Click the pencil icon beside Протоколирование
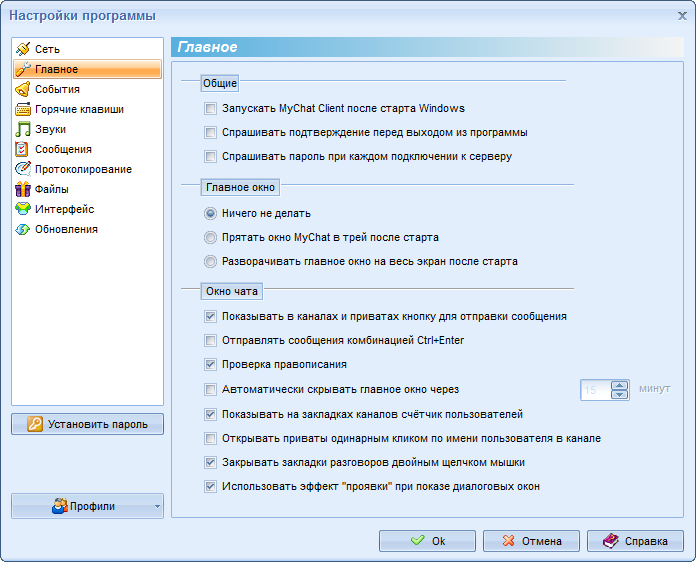Screen dimensions: 696x562 (x=23, y=169)
